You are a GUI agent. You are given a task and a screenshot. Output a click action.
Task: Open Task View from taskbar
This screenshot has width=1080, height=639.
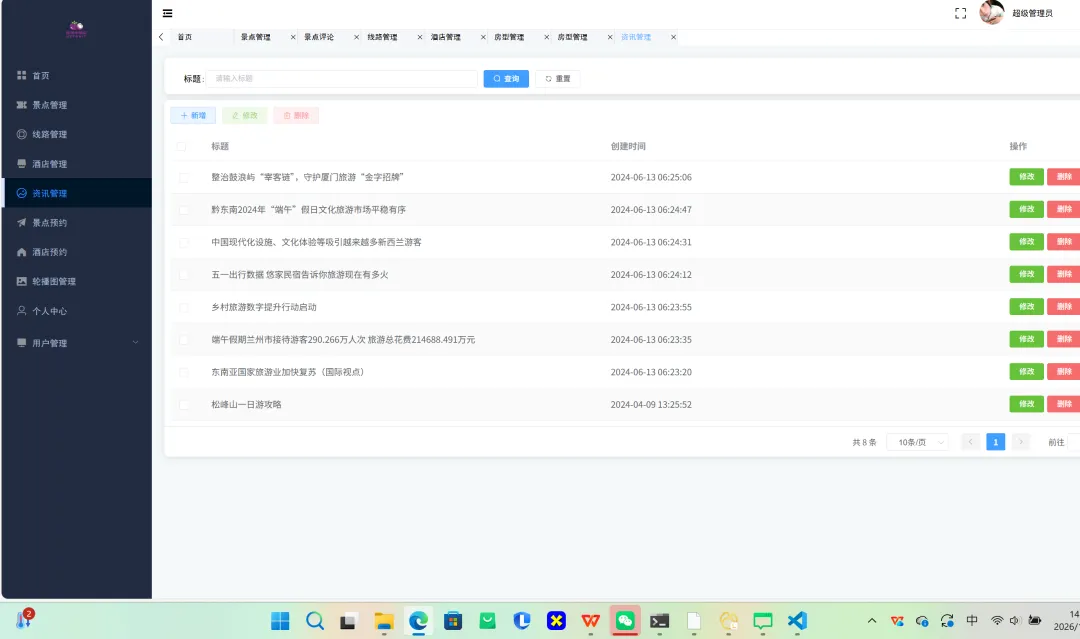point(349,621)
